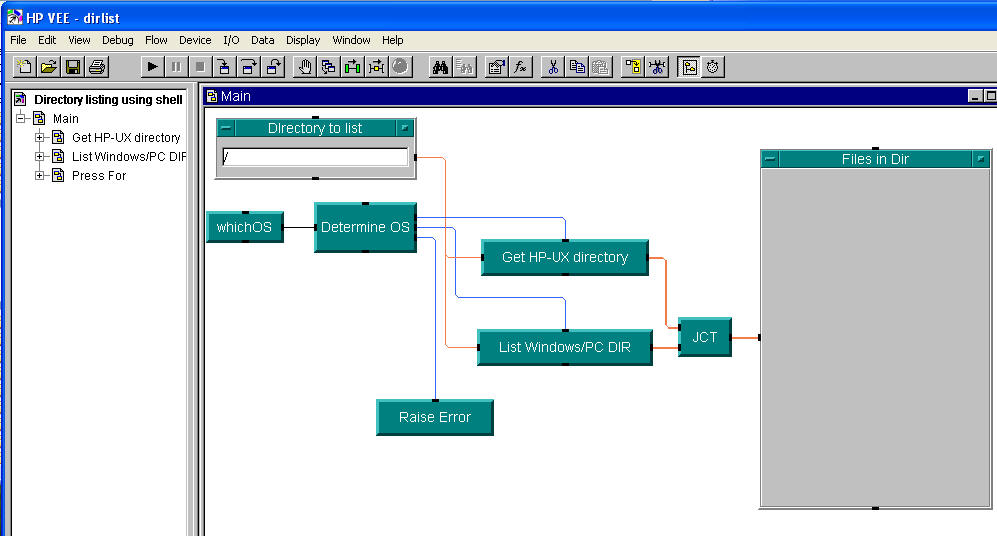Open the Device menu
This screenshot has width=997, height=536.
pyautogui.click(x=195, y=40)
